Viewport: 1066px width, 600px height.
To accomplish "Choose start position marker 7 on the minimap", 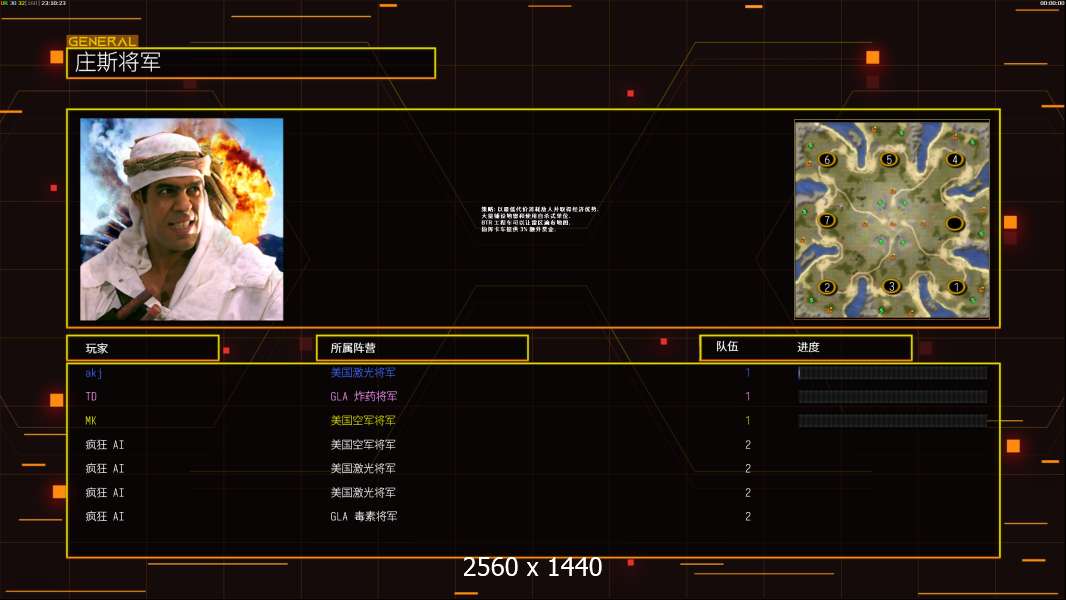I will [x=827, y=220].
